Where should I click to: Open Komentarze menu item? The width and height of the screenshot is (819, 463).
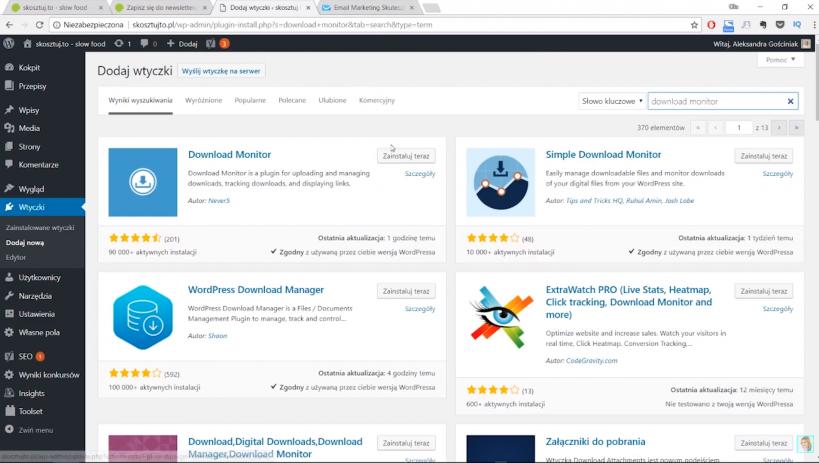(38, 165)
